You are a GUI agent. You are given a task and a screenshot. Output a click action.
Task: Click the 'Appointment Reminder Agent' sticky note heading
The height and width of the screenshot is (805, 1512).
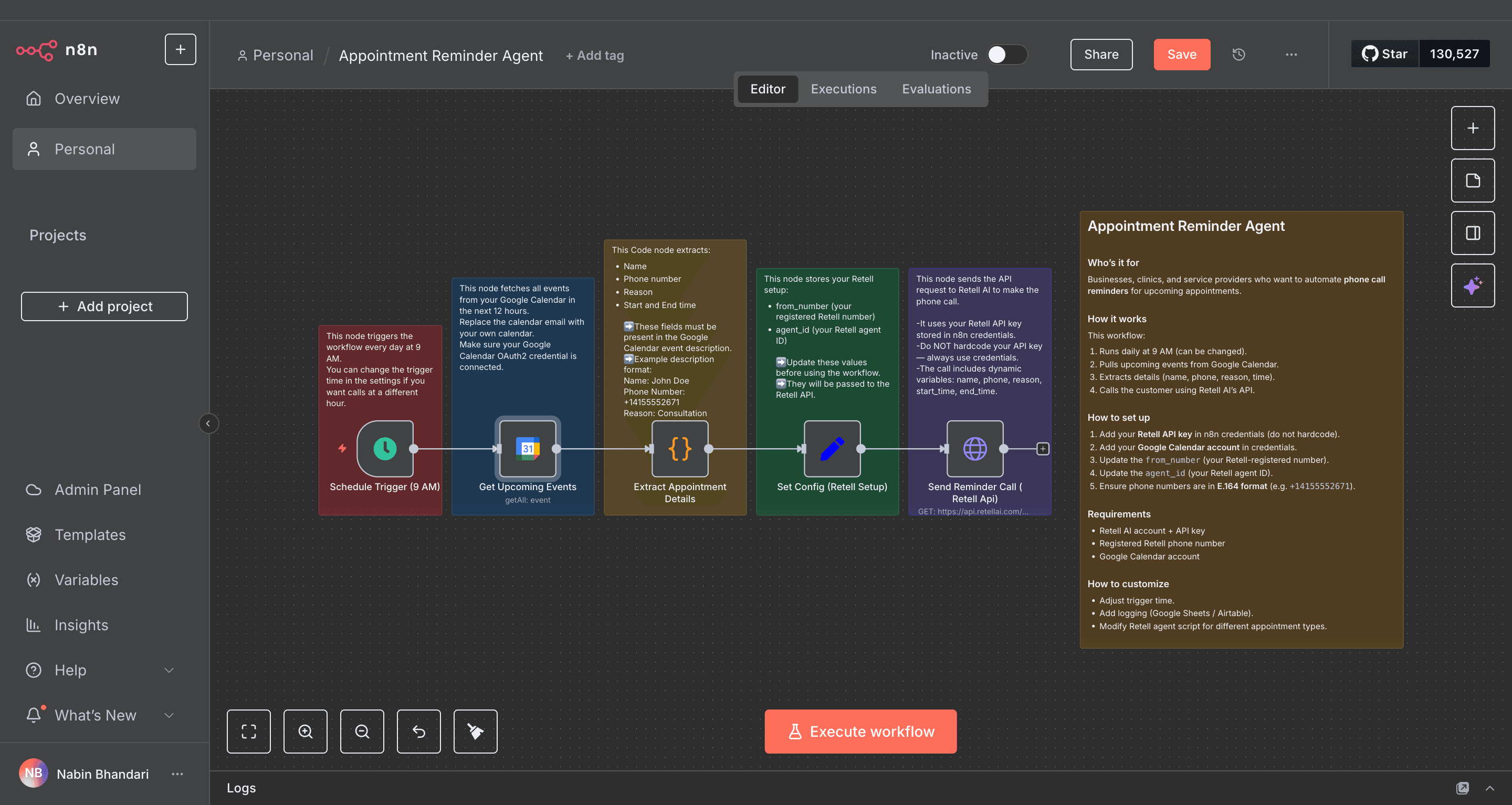point(1185,226)
